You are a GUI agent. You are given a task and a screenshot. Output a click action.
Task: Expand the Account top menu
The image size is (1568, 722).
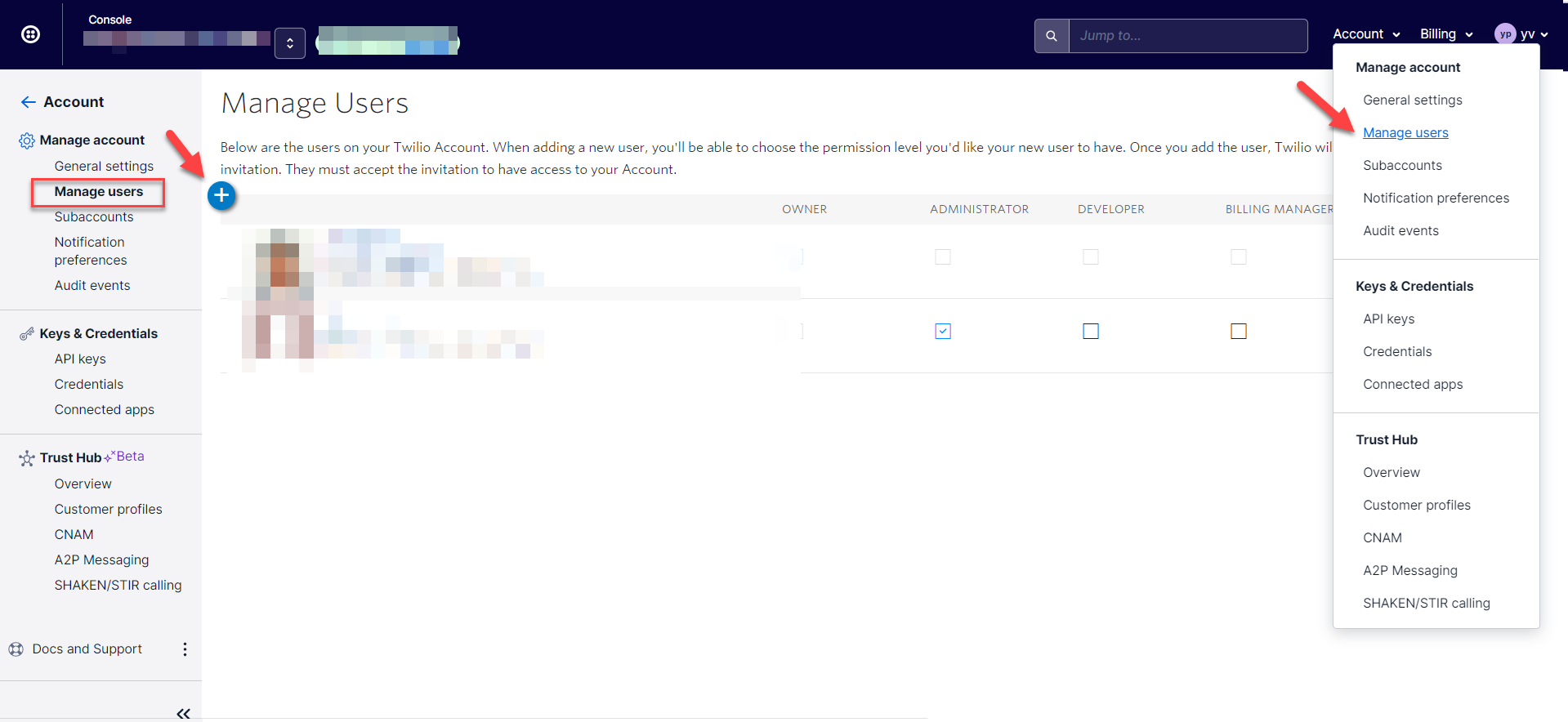pos(1366,34)
